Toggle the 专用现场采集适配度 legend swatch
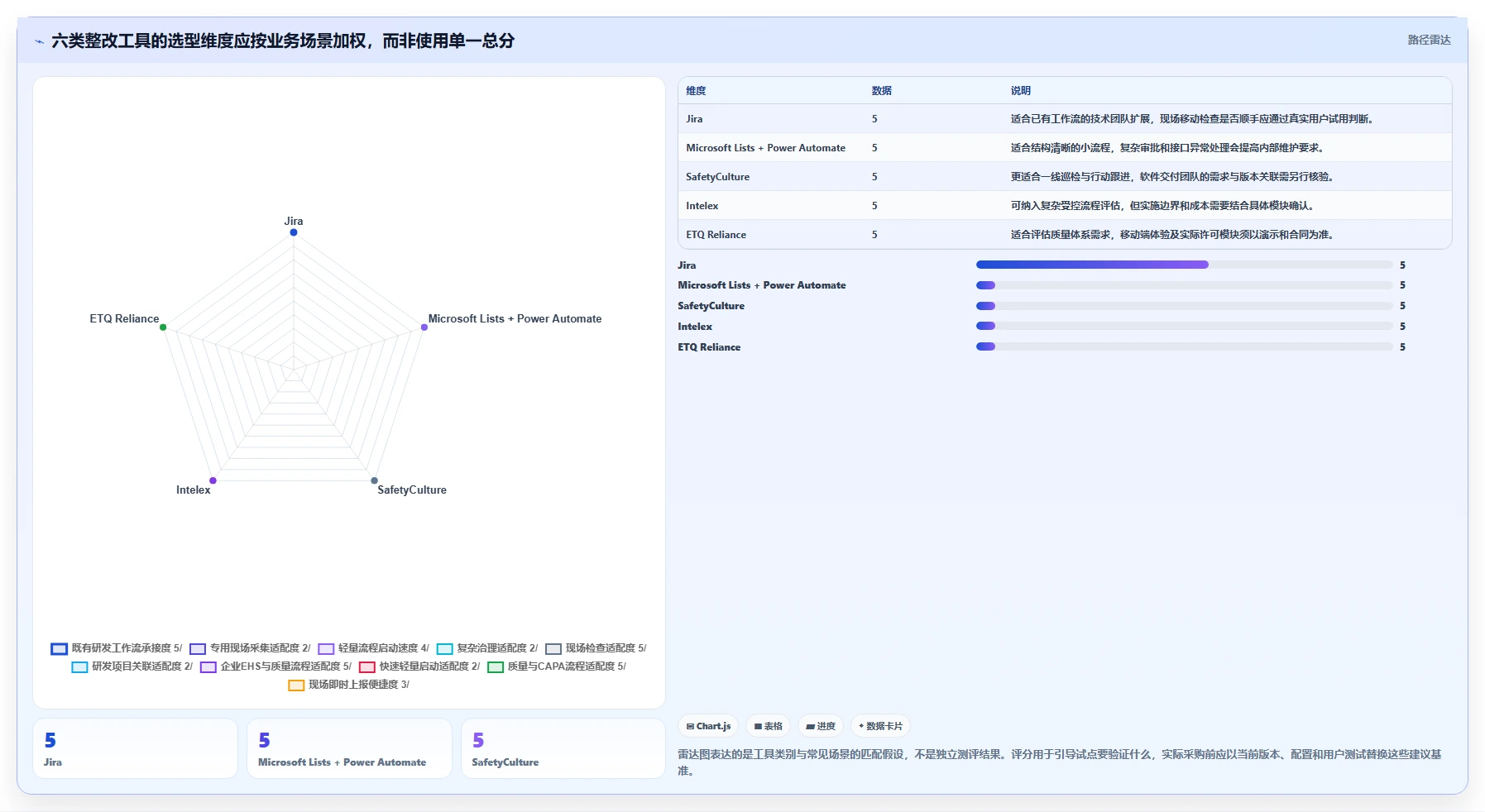The image size is (1485, 812). click(x=198, y=649)
